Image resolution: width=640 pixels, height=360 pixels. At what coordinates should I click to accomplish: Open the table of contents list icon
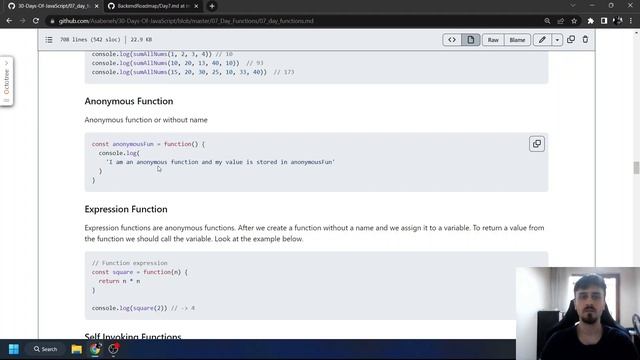coord(49,40)
